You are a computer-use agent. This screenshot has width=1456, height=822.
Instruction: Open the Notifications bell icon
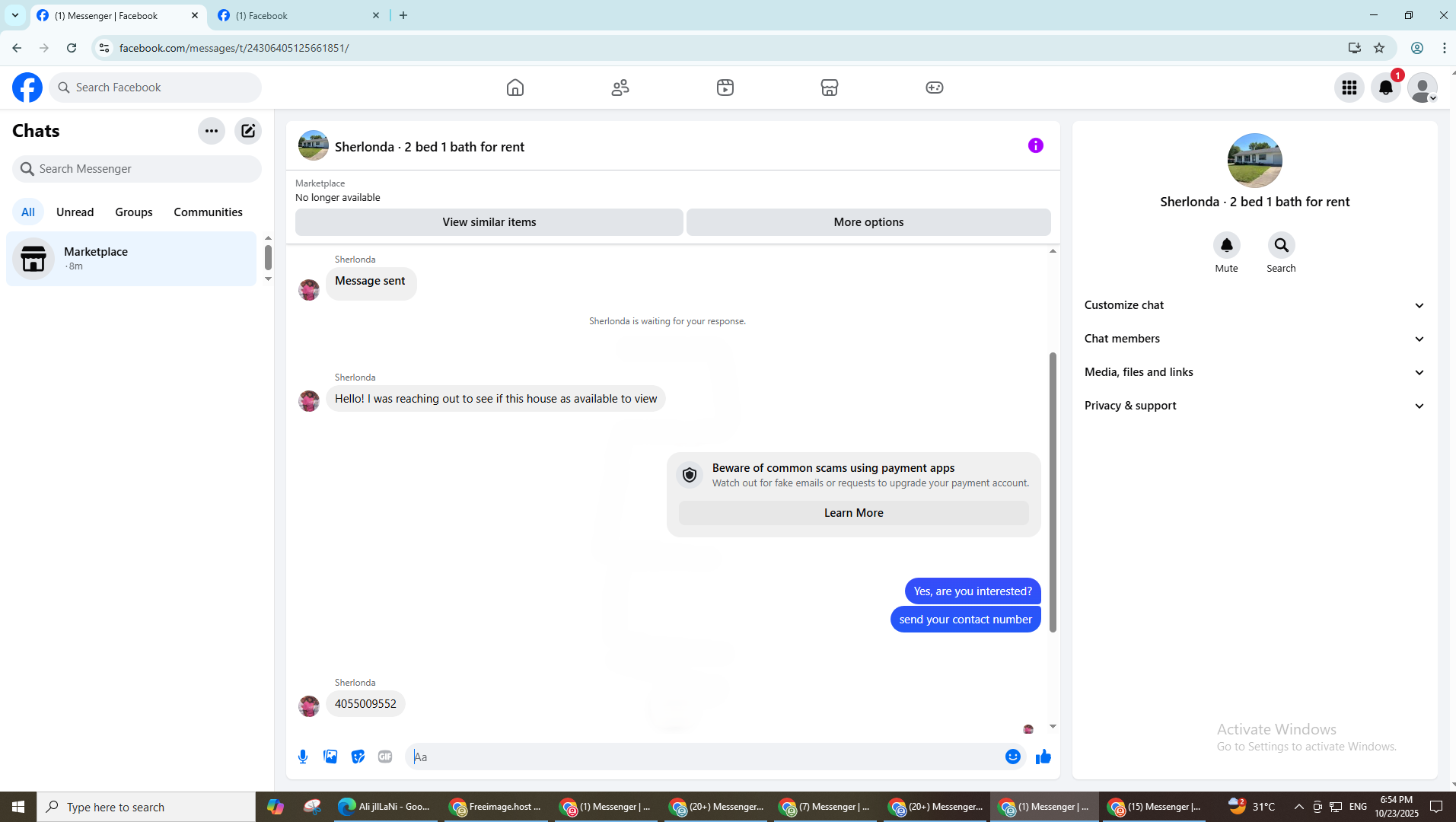[1386, 88]
